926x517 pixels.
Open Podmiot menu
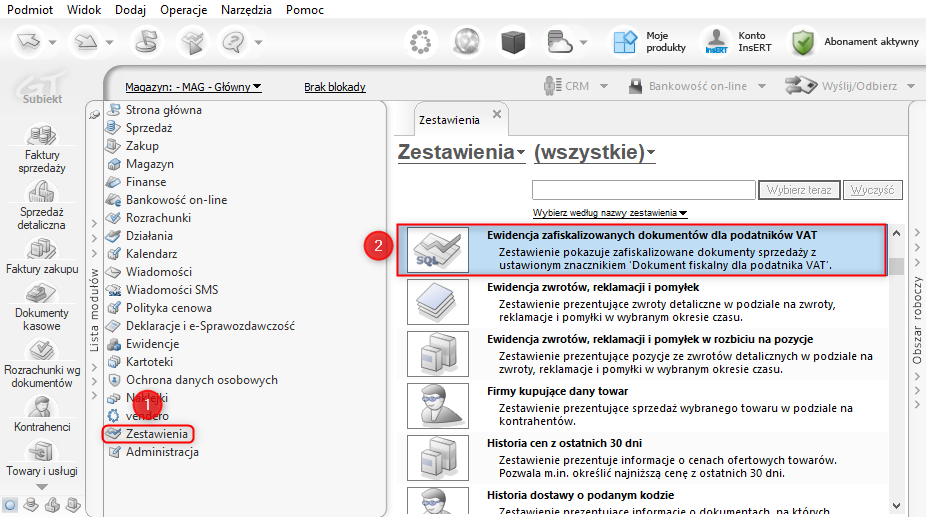click(30, 10)
